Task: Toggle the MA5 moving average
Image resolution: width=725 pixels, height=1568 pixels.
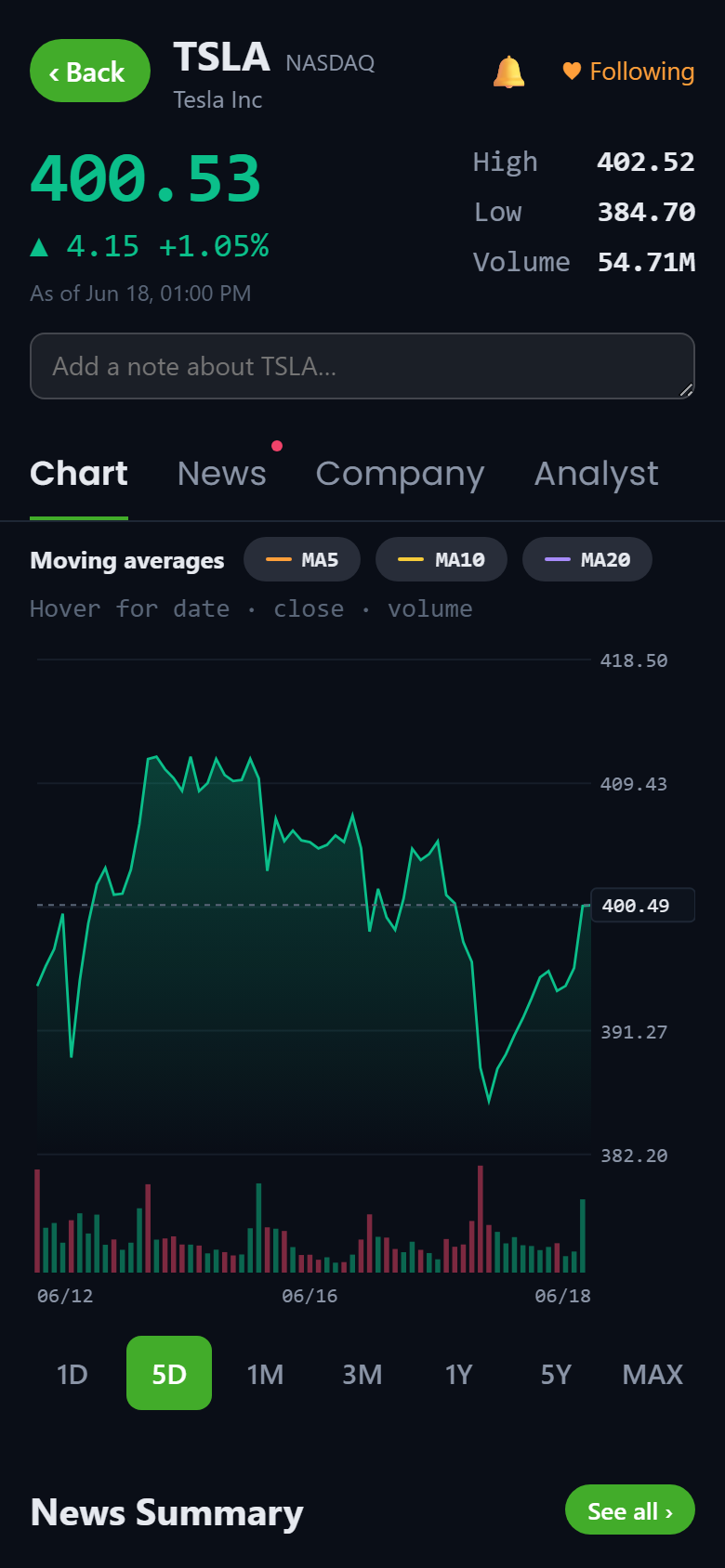Action: tap(302, 559)
